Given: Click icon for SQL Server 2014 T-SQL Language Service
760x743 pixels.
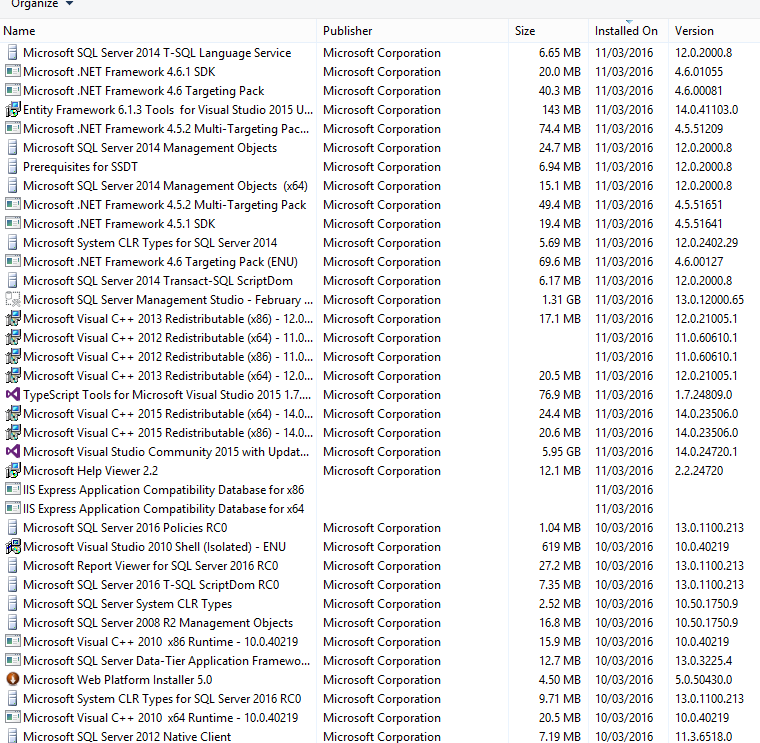Looking at the screenshot, I should (13, 52).
